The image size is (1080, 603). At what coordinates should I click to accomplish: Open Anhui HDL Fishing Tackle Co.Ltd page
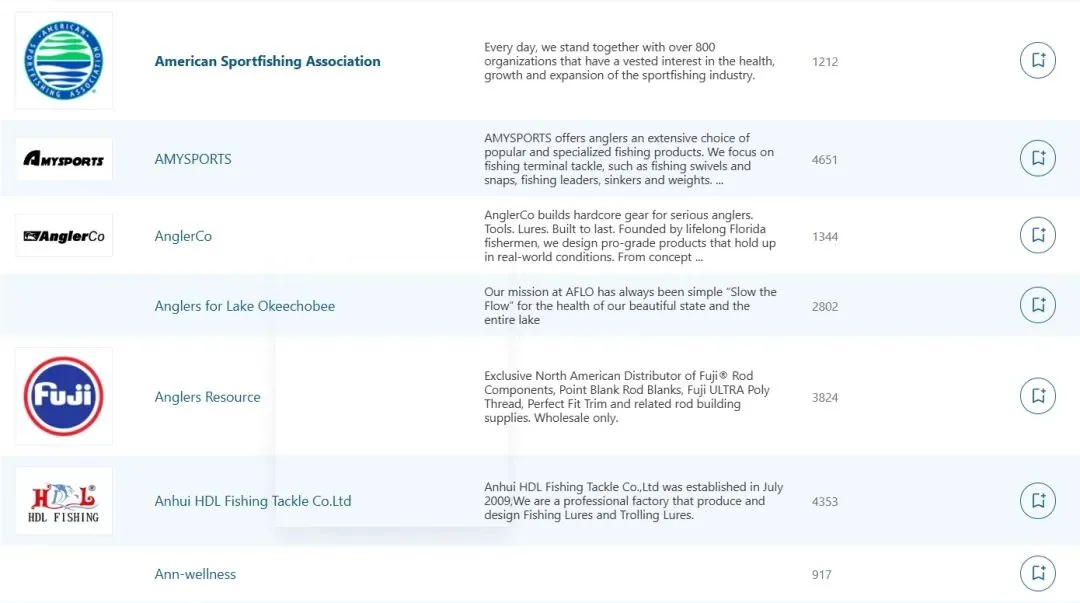(253, 501)
